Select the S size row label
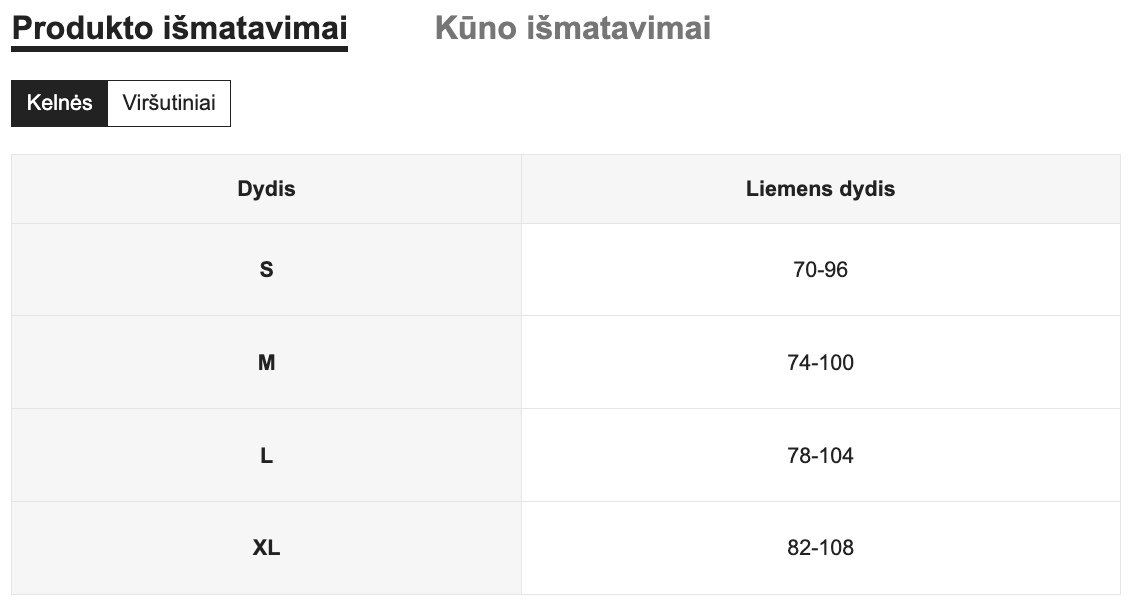1128x604 pixels. point(266,269)
